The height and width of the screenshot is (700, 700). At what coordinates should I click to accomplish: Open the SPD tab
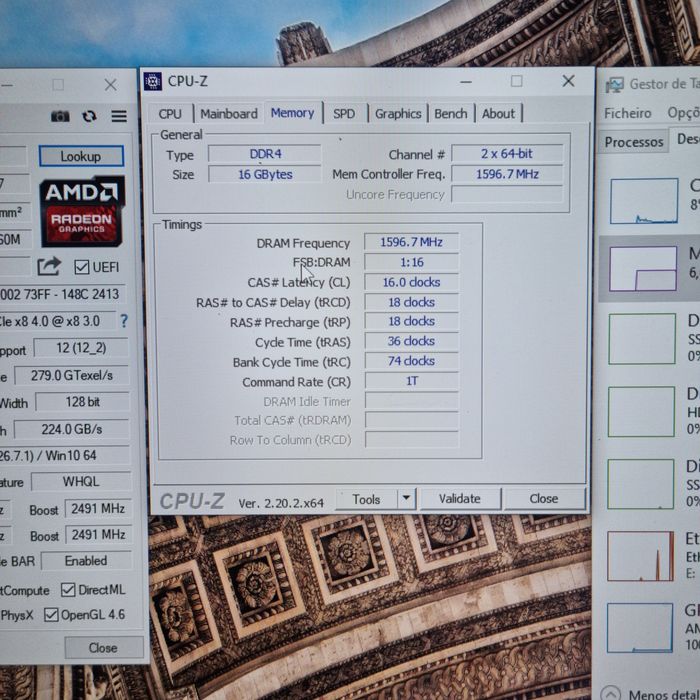pyautogui.click(x=344, y=114)
